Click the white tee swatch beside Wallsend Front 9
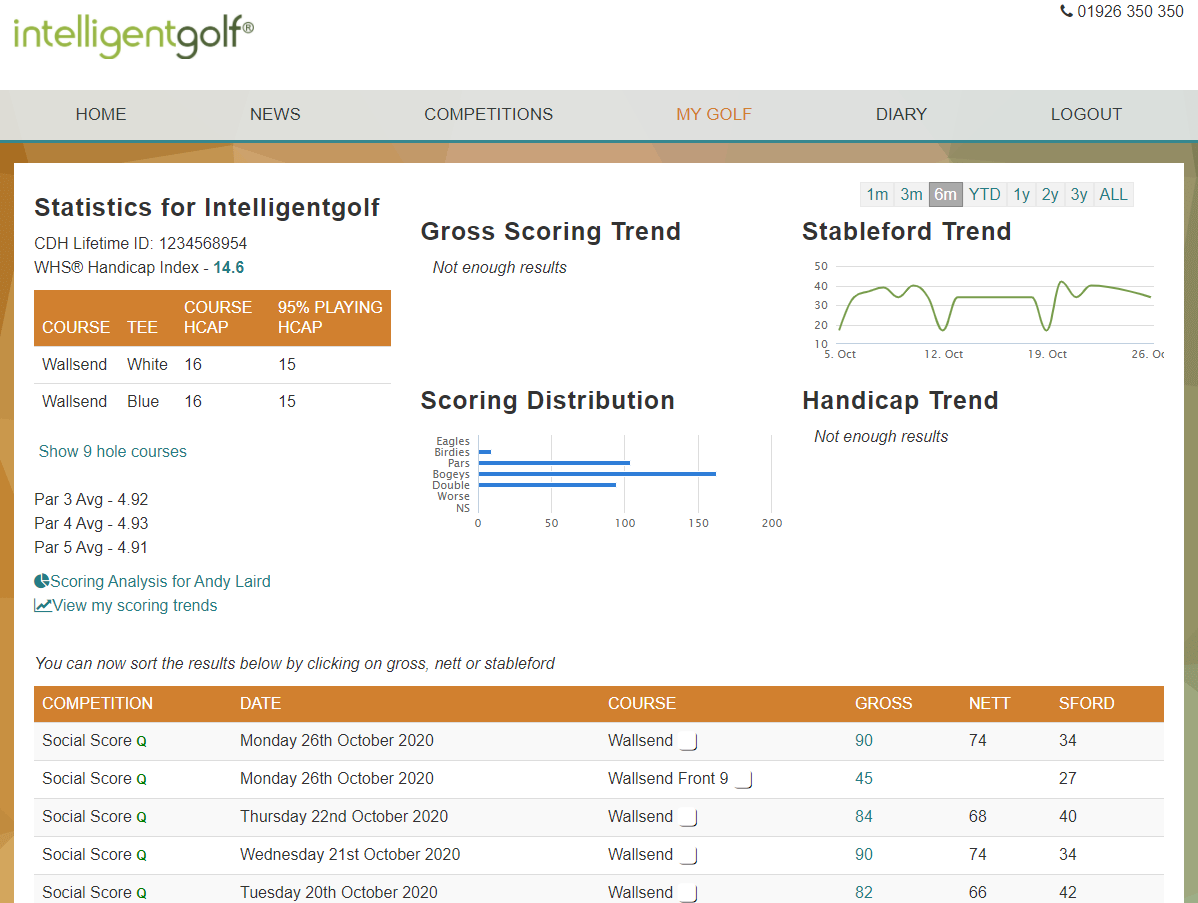The width and height of the screenshot is (1198, 903). click(x=744, y=779)
